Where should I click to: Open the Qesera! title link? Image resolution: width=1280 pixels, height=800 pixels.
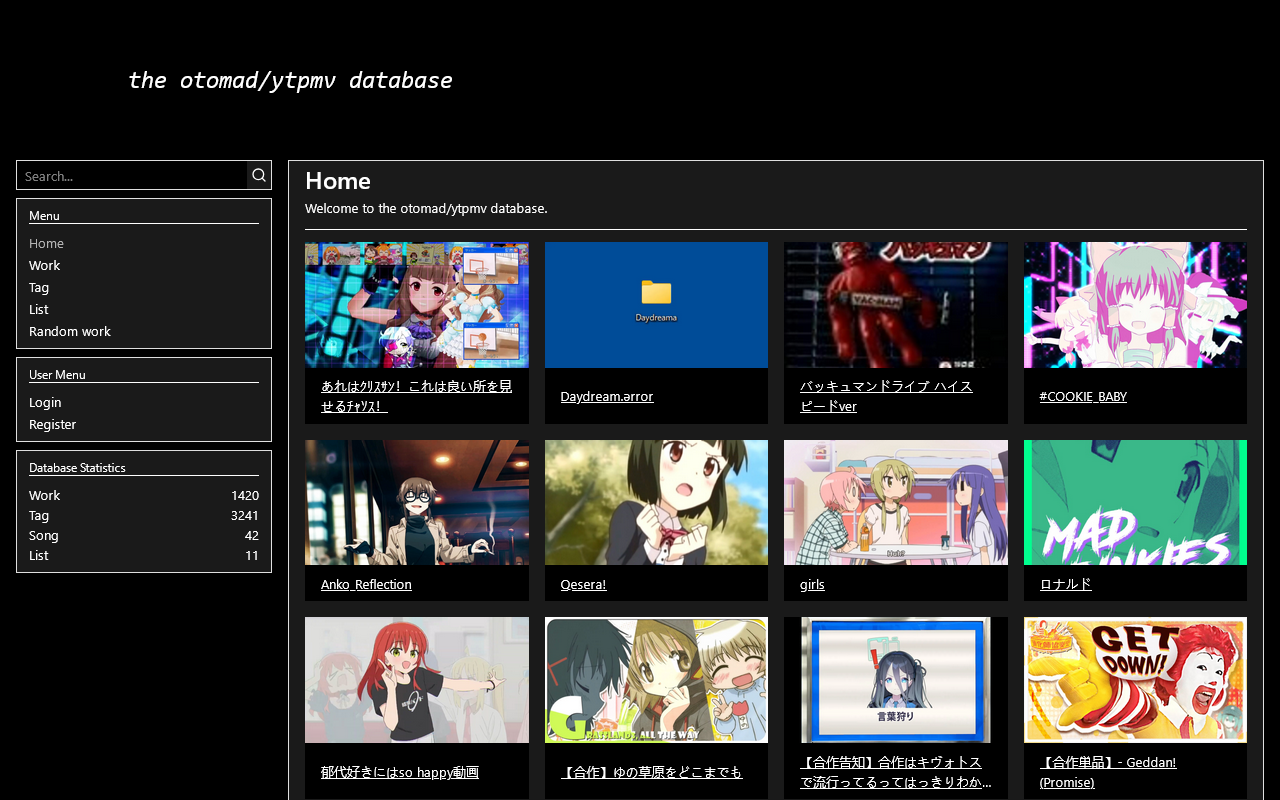tap(583, 584)
